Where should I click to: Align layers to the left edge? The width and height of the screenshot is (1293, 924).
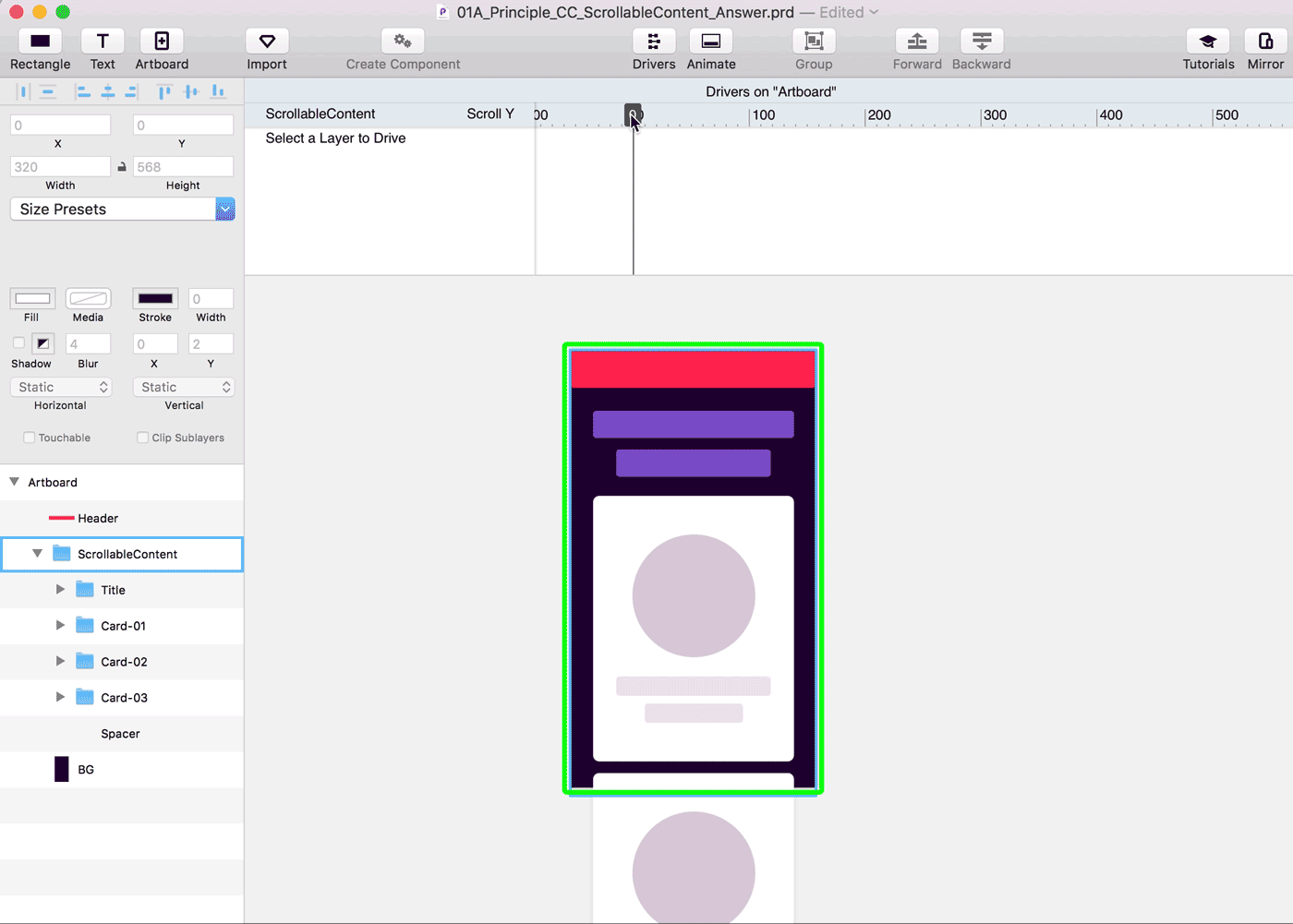click(83, 91)
